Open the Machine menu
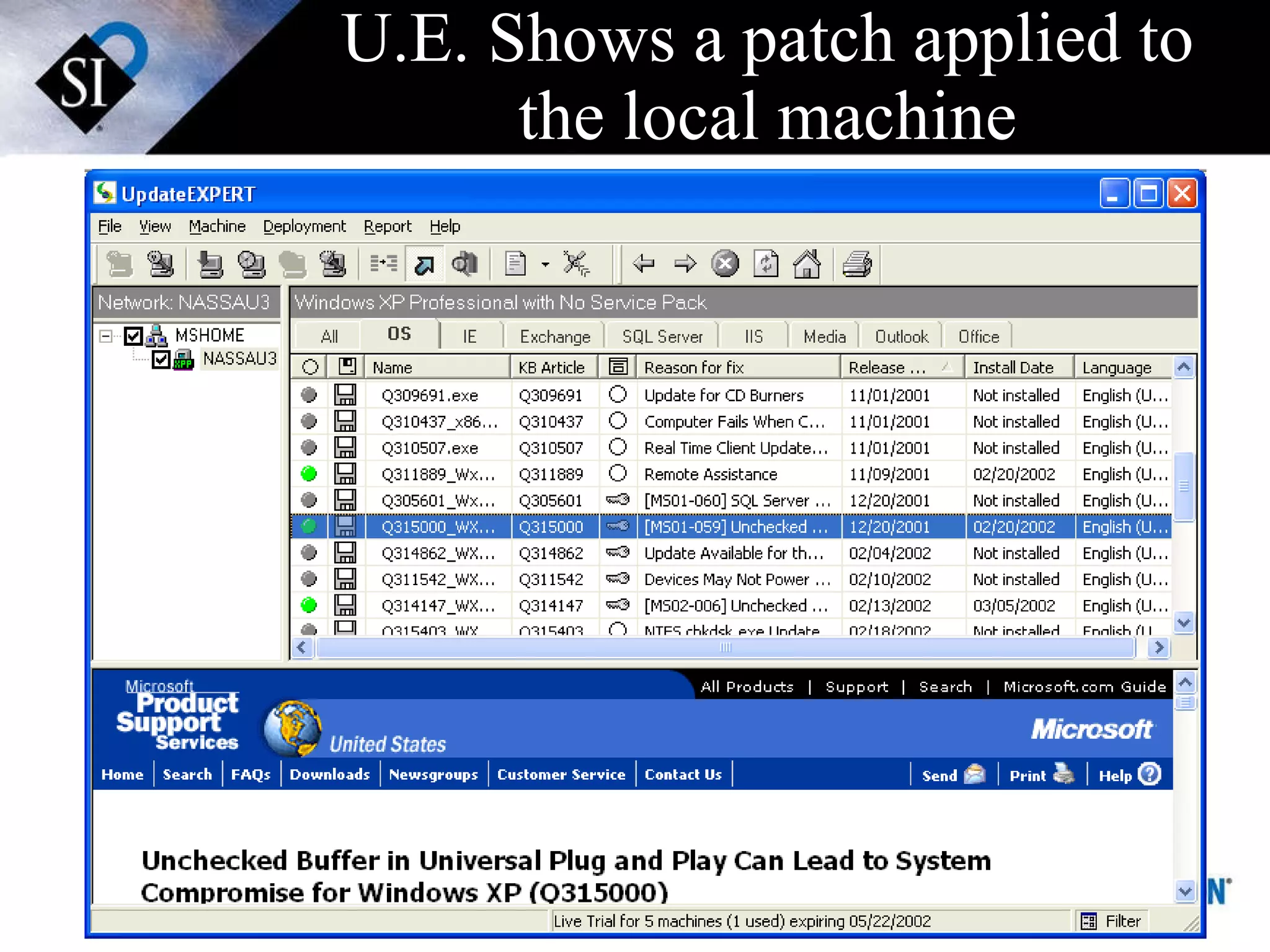The image size is (1270, 952). (217, 226)
